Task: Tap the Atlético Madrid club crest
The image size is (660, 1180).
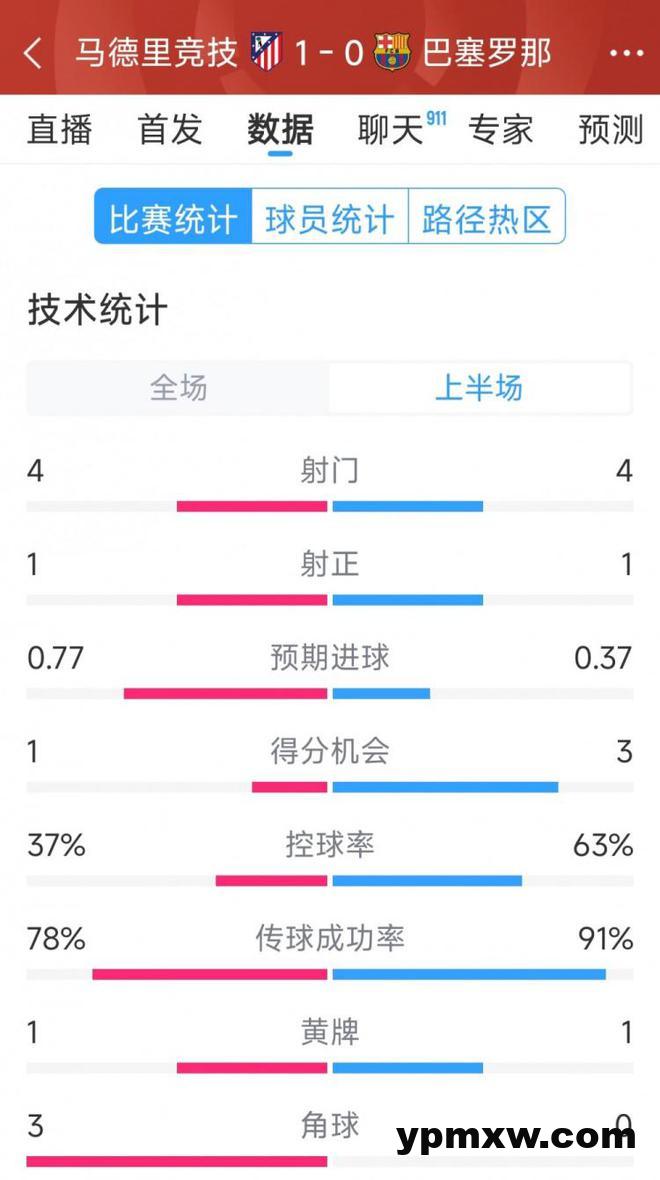Action: coord(267,52)
